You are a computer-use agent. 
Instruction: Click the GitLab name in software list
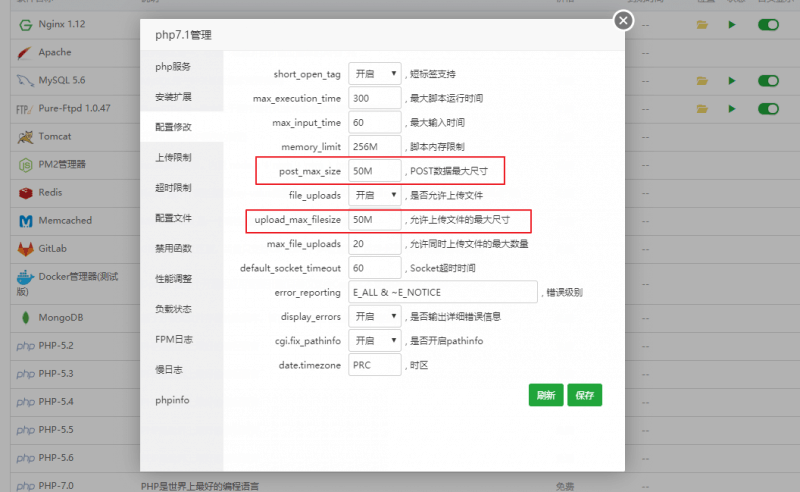[53, 249]
